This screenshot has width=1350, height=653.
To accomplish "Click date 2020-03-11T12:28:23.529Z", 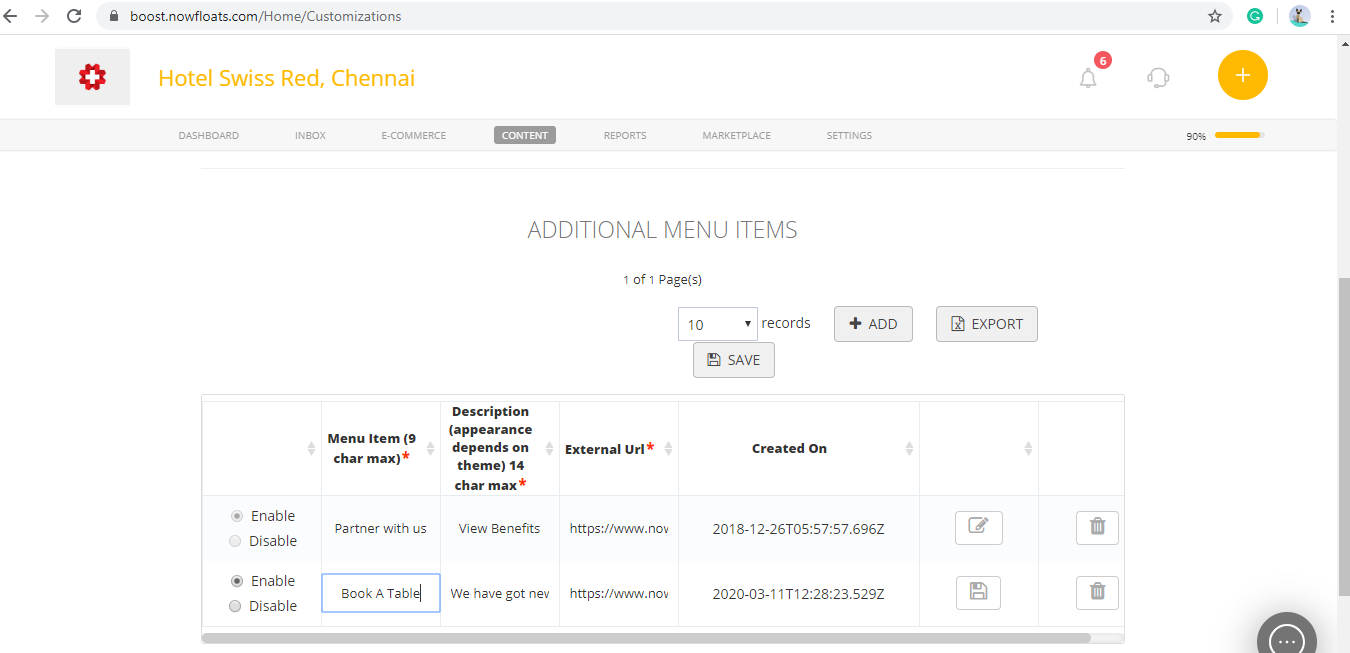I will pyautogui.click(x=799, y=593).
